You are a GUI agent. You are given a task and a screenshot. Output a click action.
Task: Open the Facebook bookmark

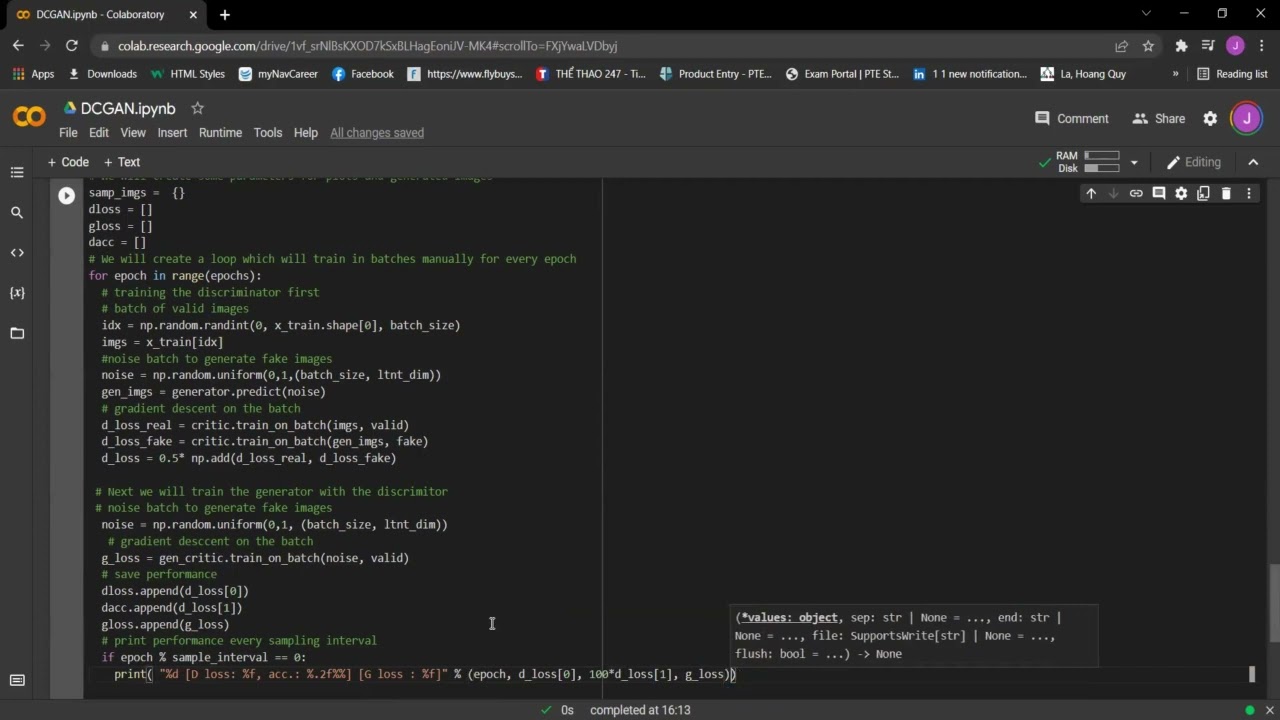[362, 74]
